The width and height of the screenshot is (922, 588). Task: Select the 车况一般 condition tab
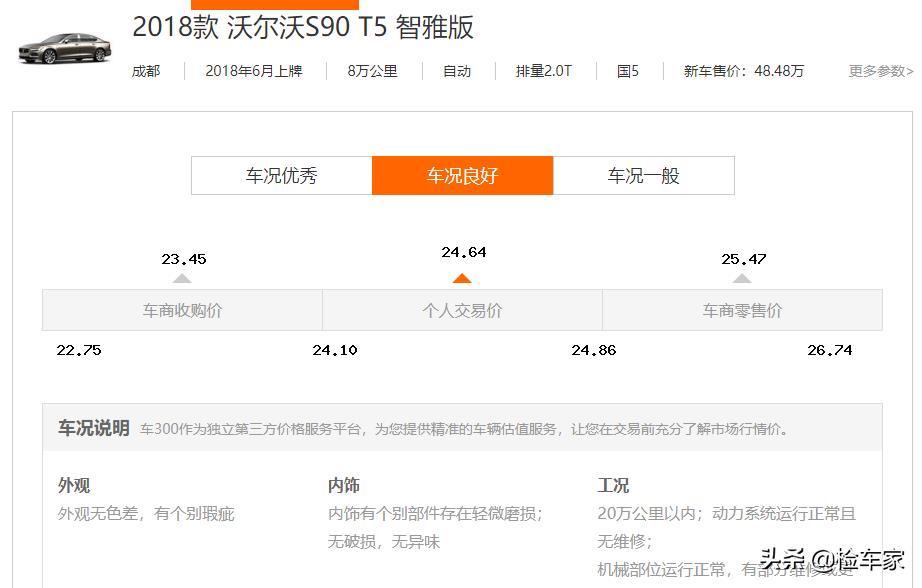[644, 175]
